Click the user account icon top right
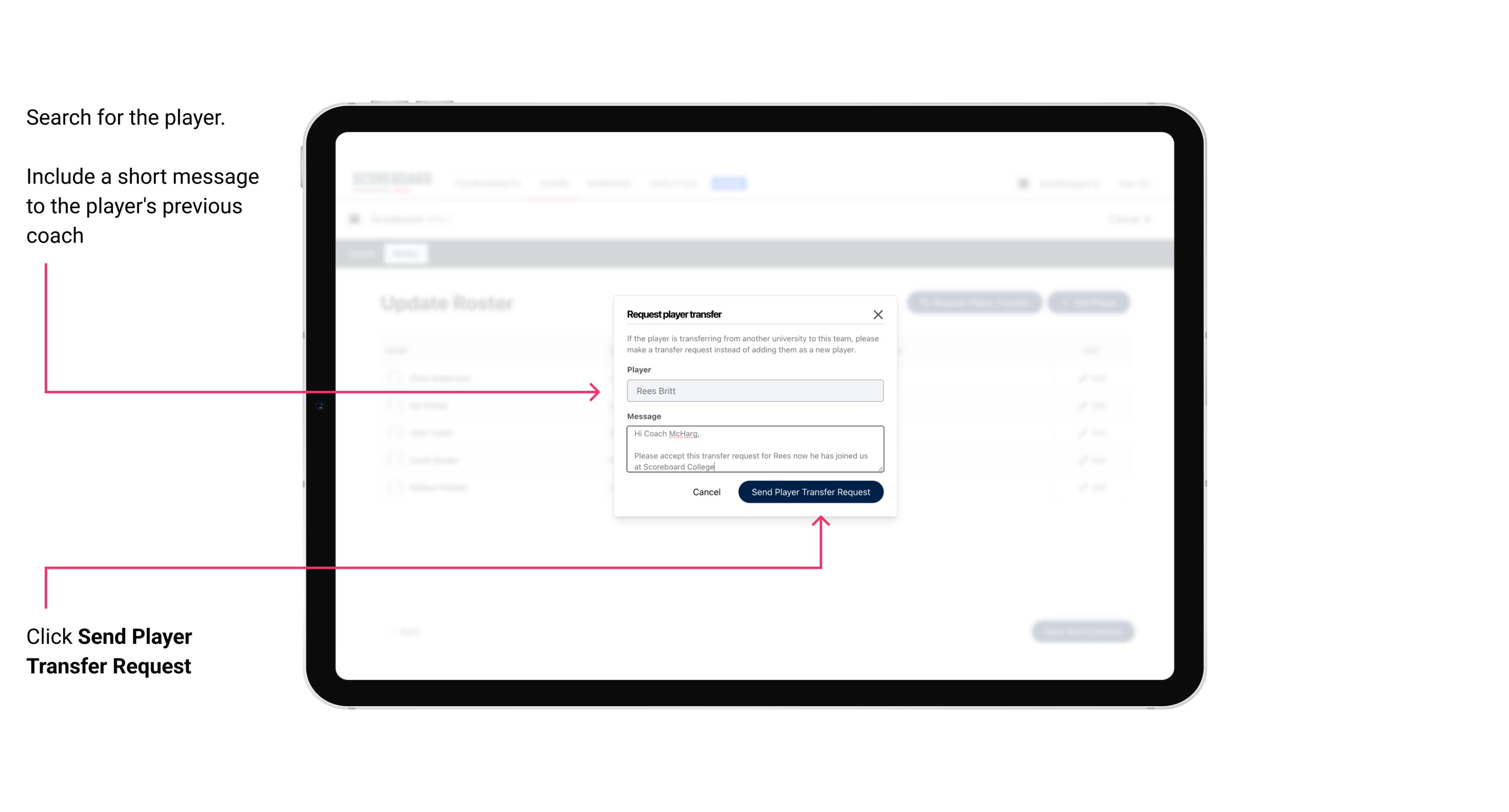This screenshot has height=812, width=1509. 1022,183
